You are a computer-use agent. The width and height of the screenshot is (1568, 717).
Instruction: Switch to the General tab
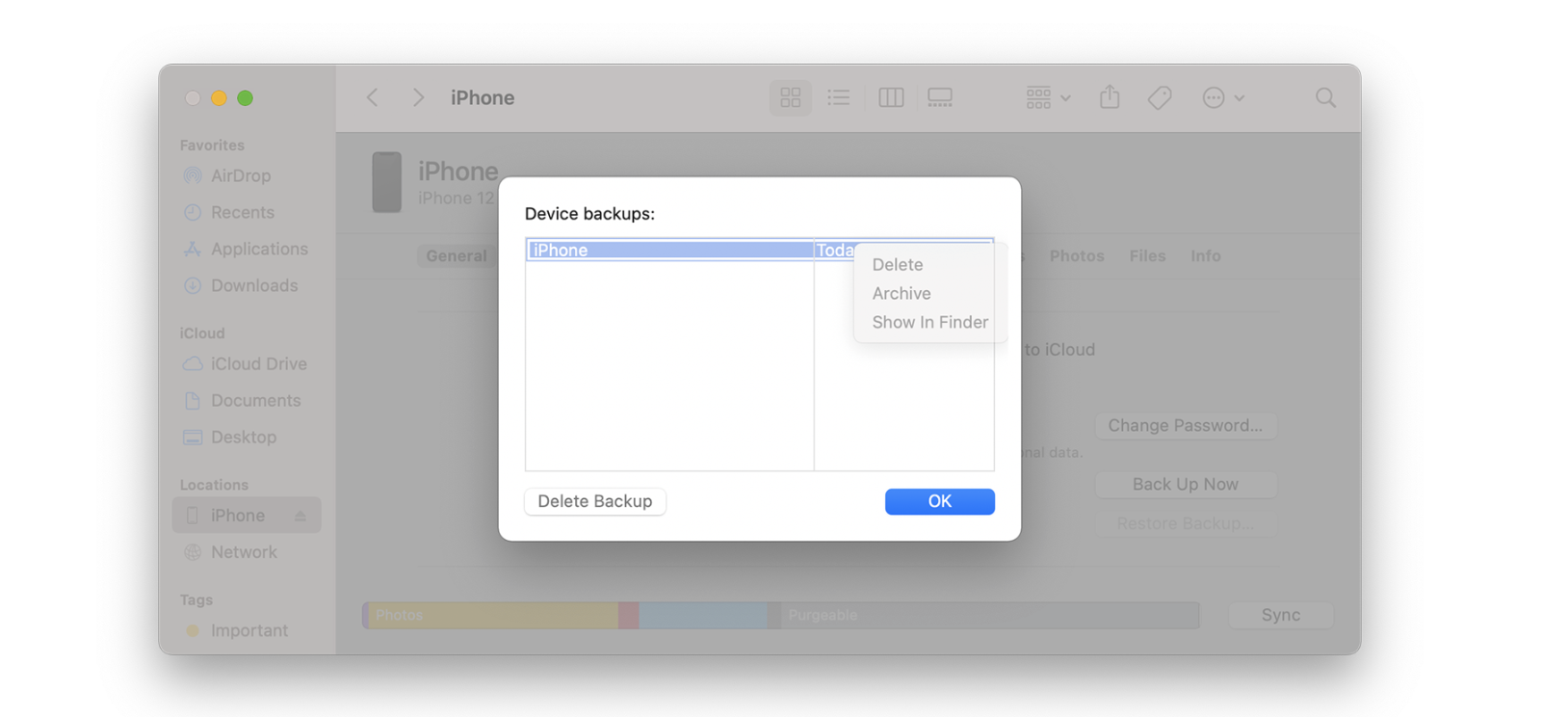coord(457,255)
